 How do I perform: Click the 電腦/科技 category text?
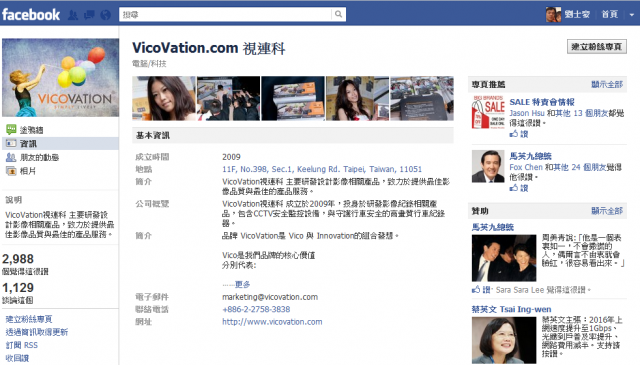[x=149, y=64]
